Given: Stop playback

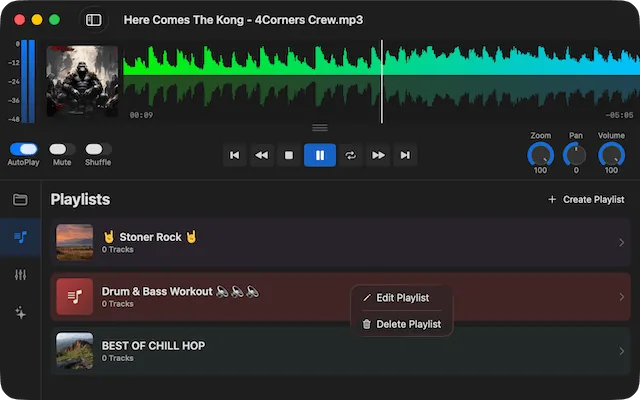Looking at the screenshot, I should [x=289, y=155].
